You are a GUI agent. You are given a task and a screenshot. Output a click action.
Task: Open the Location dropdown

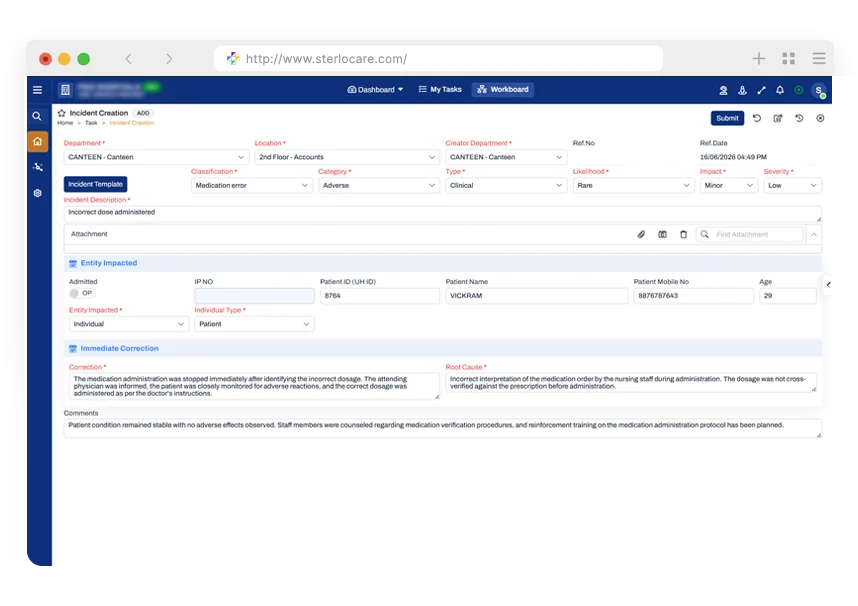pos(347,157)
